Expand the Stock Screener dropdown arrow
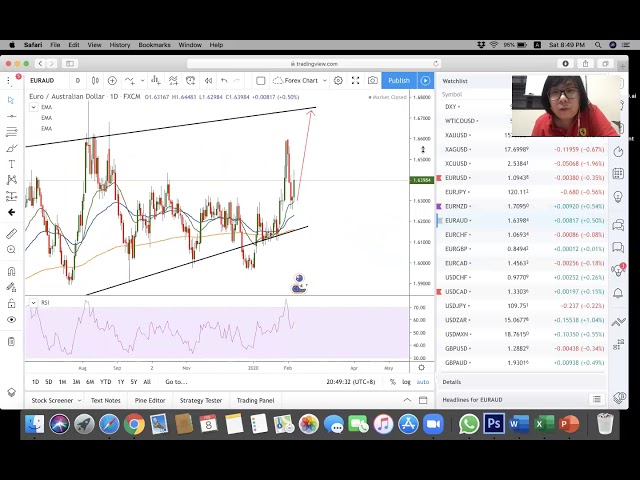The height and width of the screenshot is (480, 640). [80, 401]
